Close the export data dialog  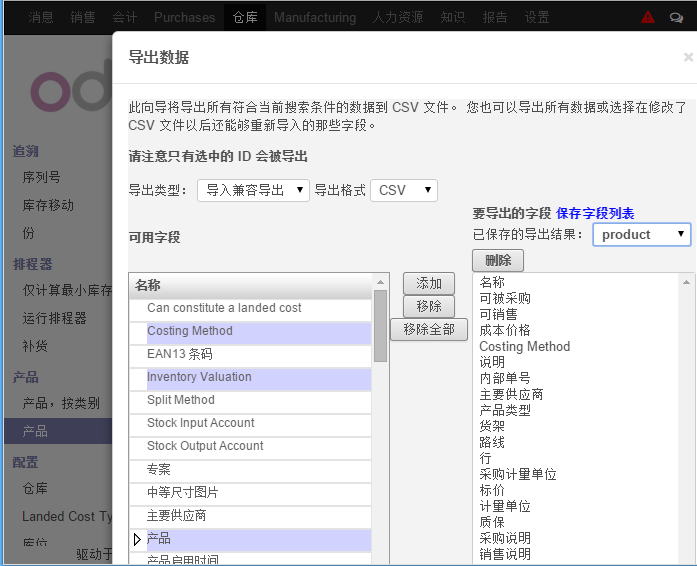tap(688, 58)
